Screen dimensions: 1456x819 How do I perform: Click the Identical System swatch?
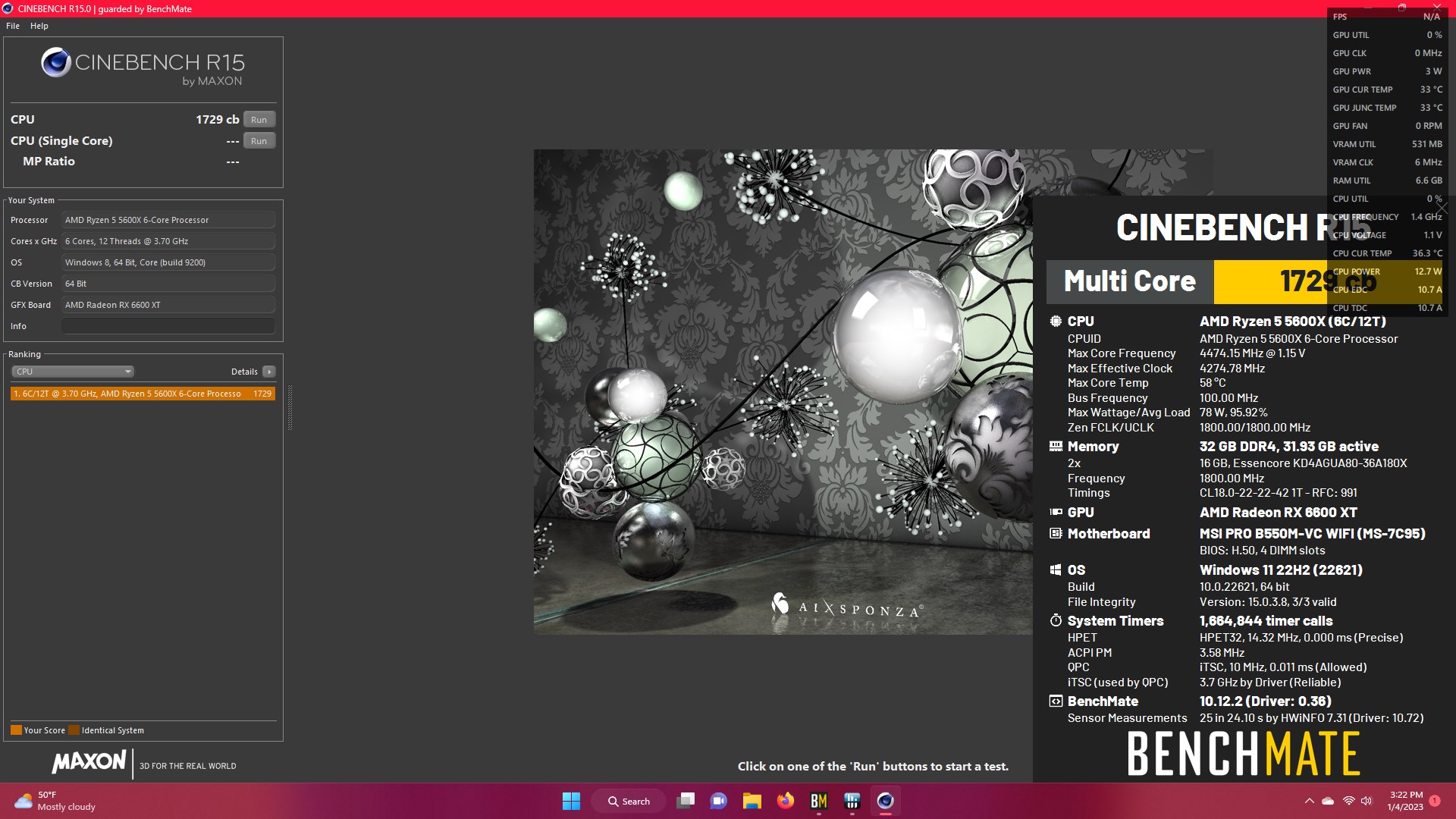[74, 730]
